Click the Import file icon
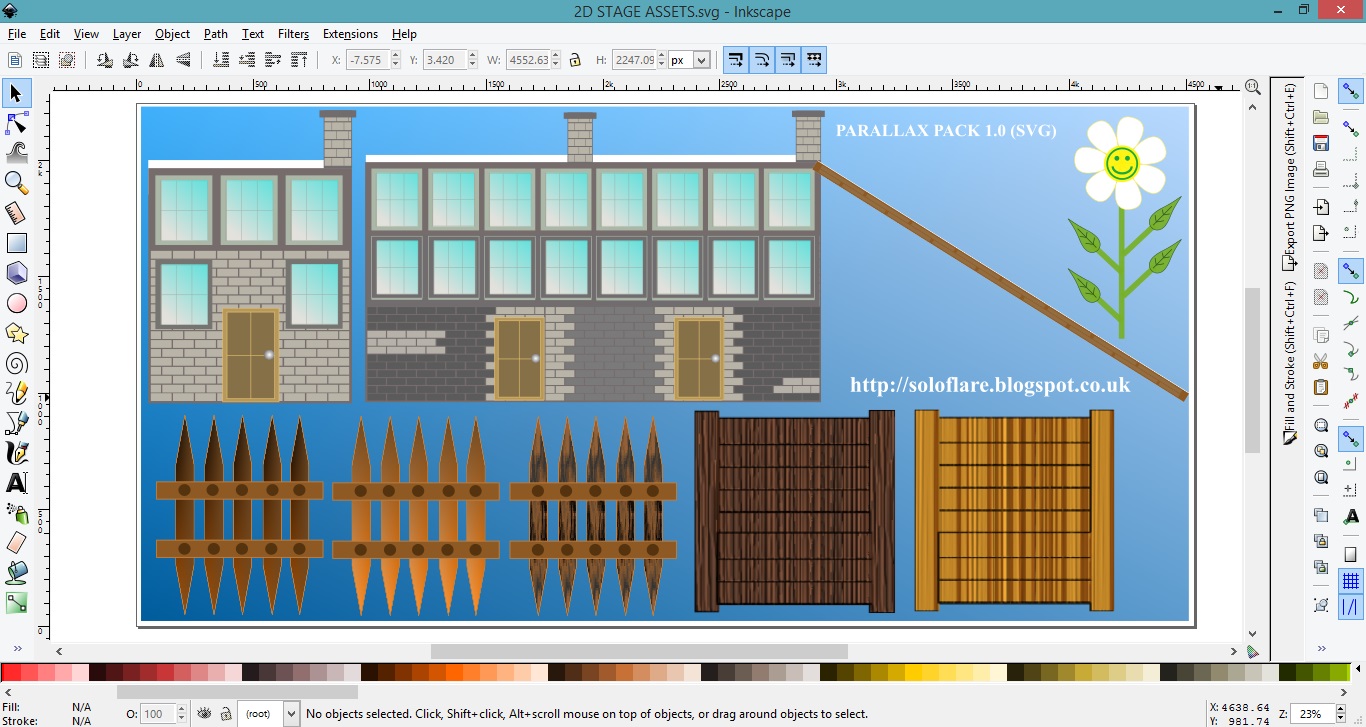Viewport: 1366px width, 727px height. (1321, 207)
